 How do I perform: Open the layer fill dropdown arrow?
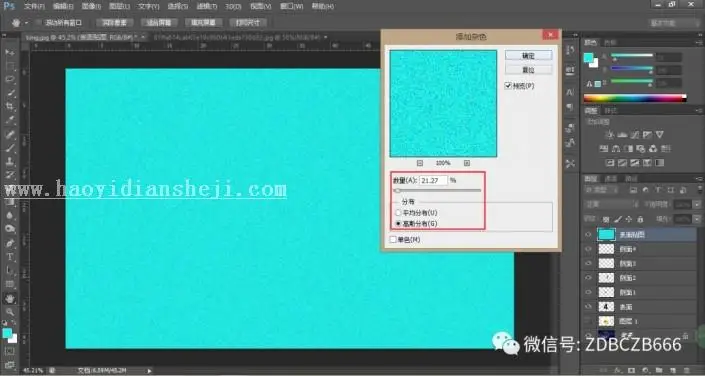coord(696,219)
